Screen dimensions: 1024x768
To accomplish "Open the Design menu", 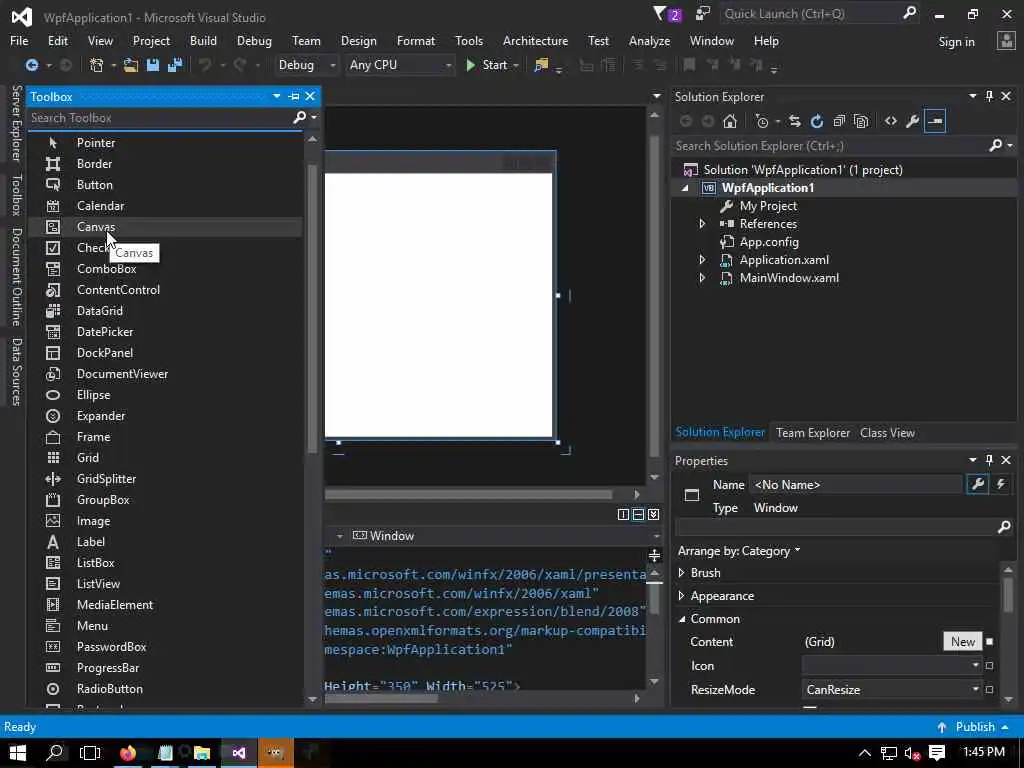I will point(359,40).
